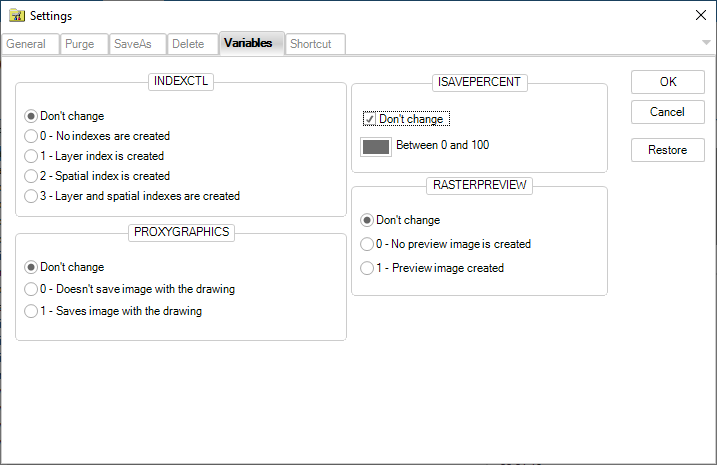Switch to the General tab
Screen dimensions: 717x465
[x=26, y=44]
